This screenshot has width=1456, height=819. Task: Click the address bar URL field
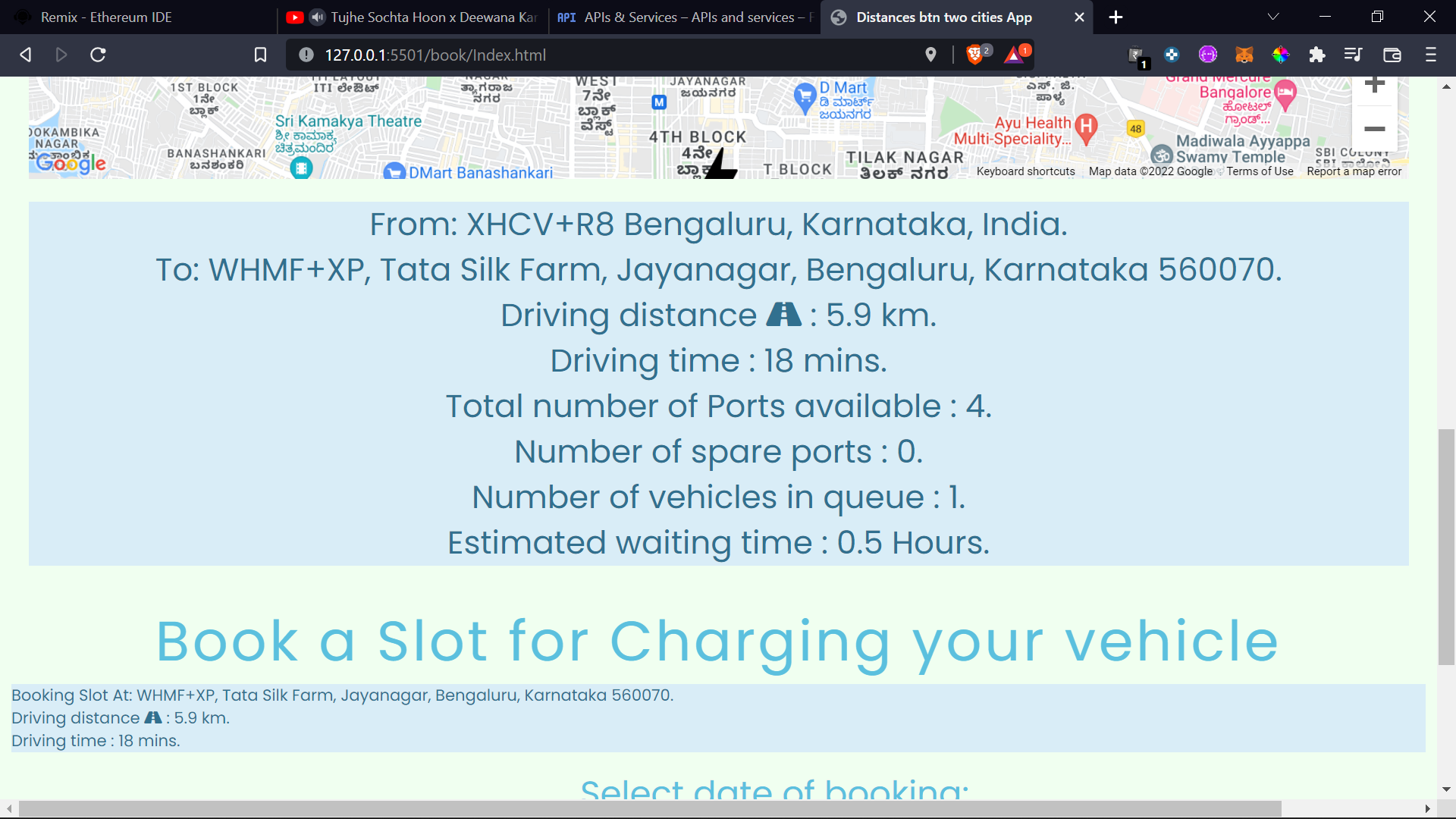607,55
